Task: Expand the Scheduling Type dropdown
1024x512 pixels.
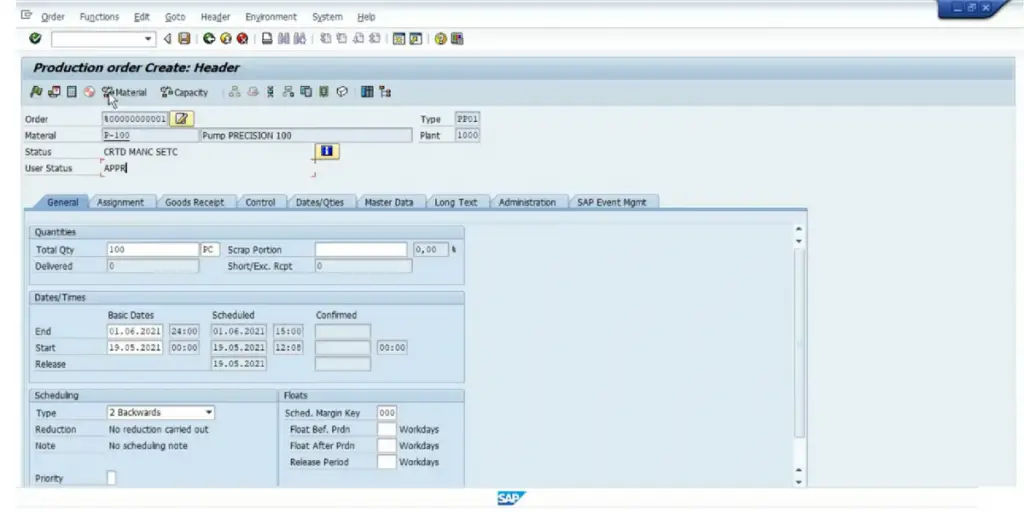Action: click(208, 412)
